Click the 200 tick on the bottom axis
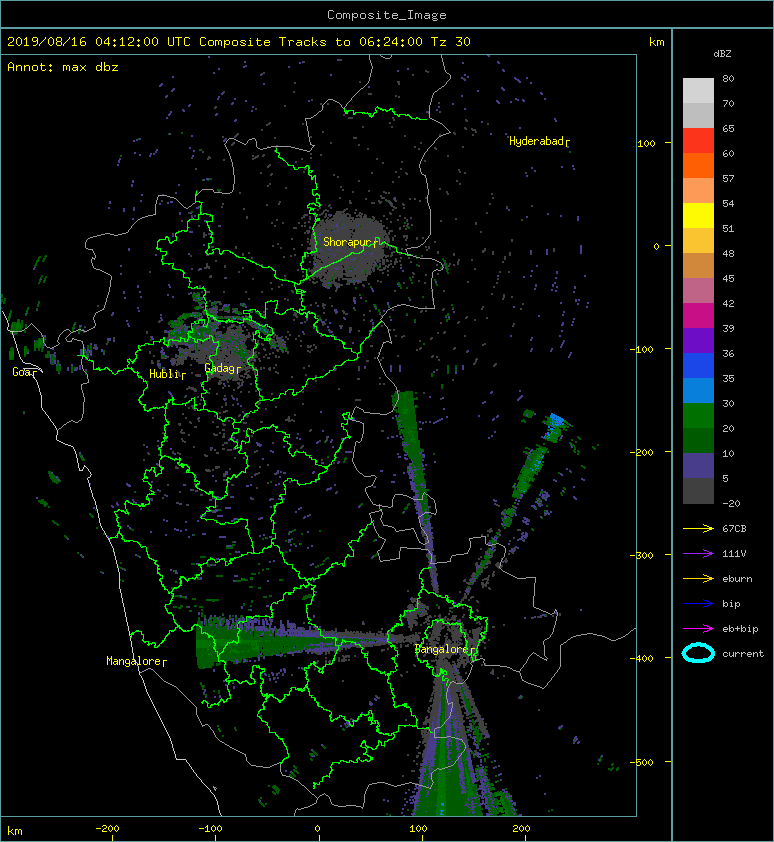This screenshot has width=774, height=842. pos(521,829)
